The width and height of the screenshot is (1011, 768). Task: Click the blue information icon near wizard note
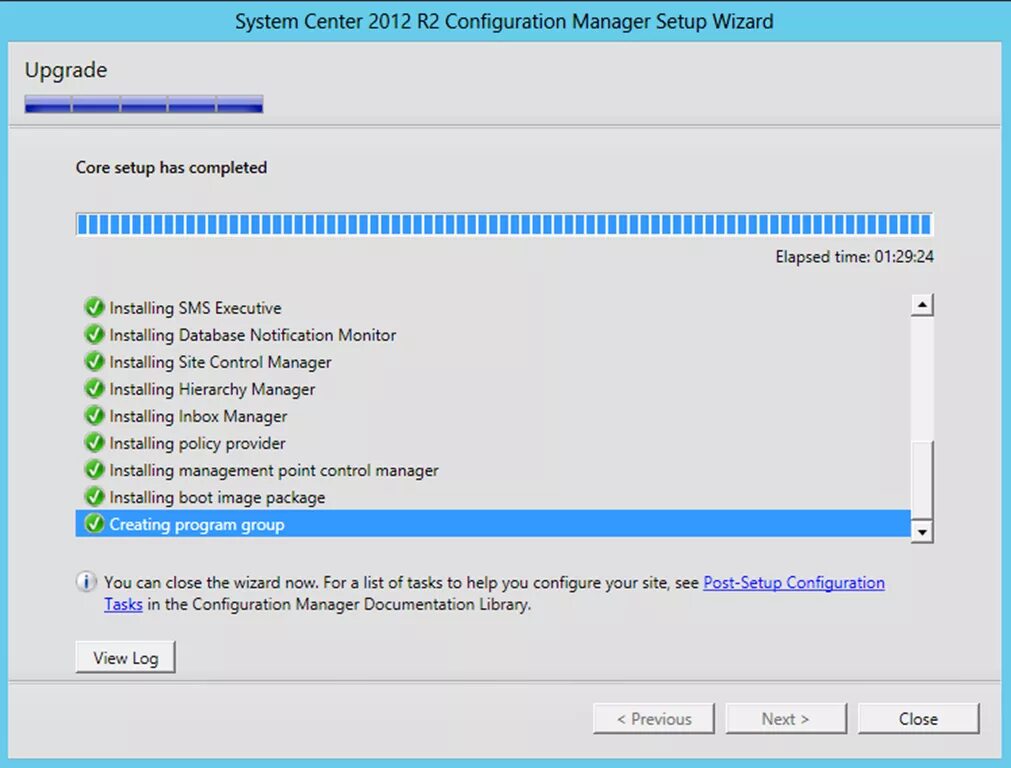86,582
